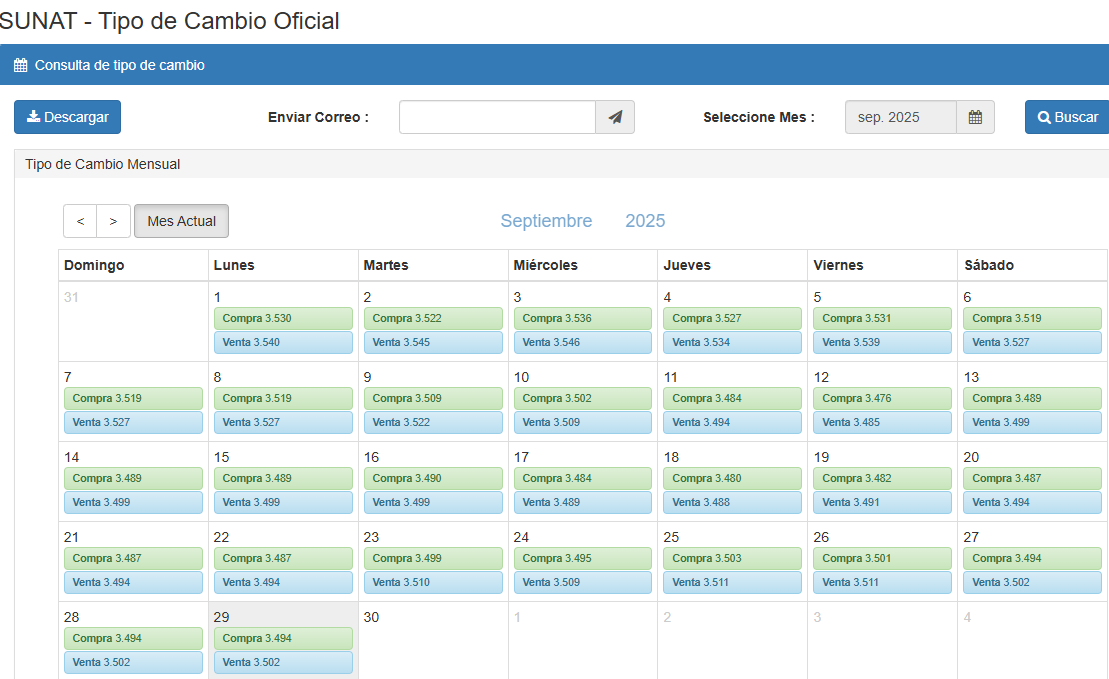Click the paper plane send email icon
1109x679 pixels.
coord(615,117)
